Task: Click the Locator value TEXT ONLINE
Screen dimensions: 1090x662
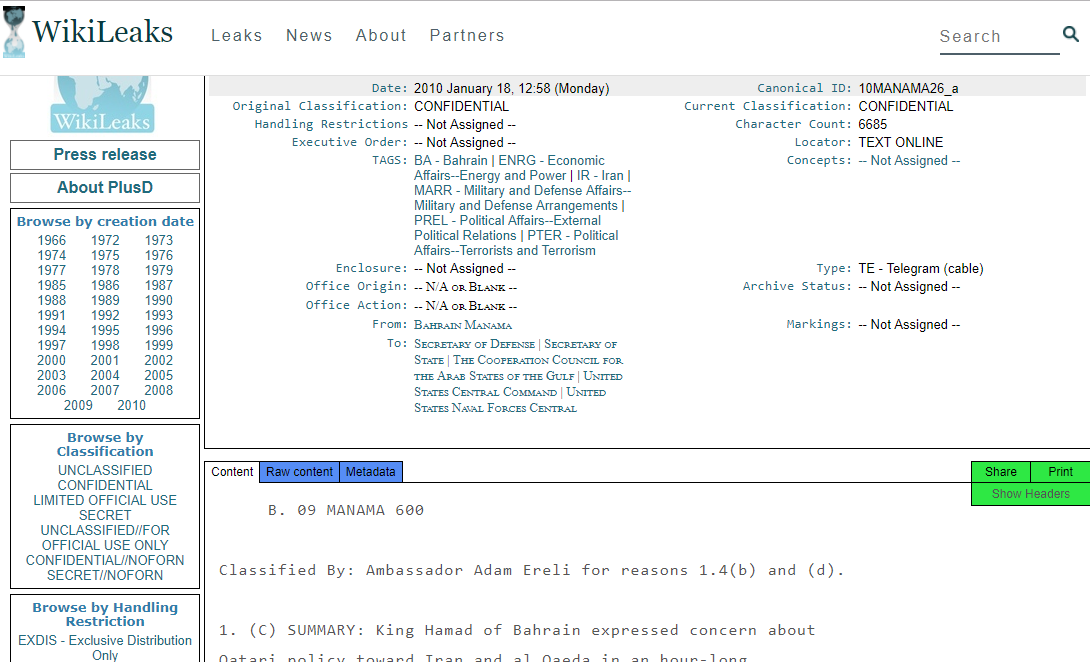Action: click(901, 143)
